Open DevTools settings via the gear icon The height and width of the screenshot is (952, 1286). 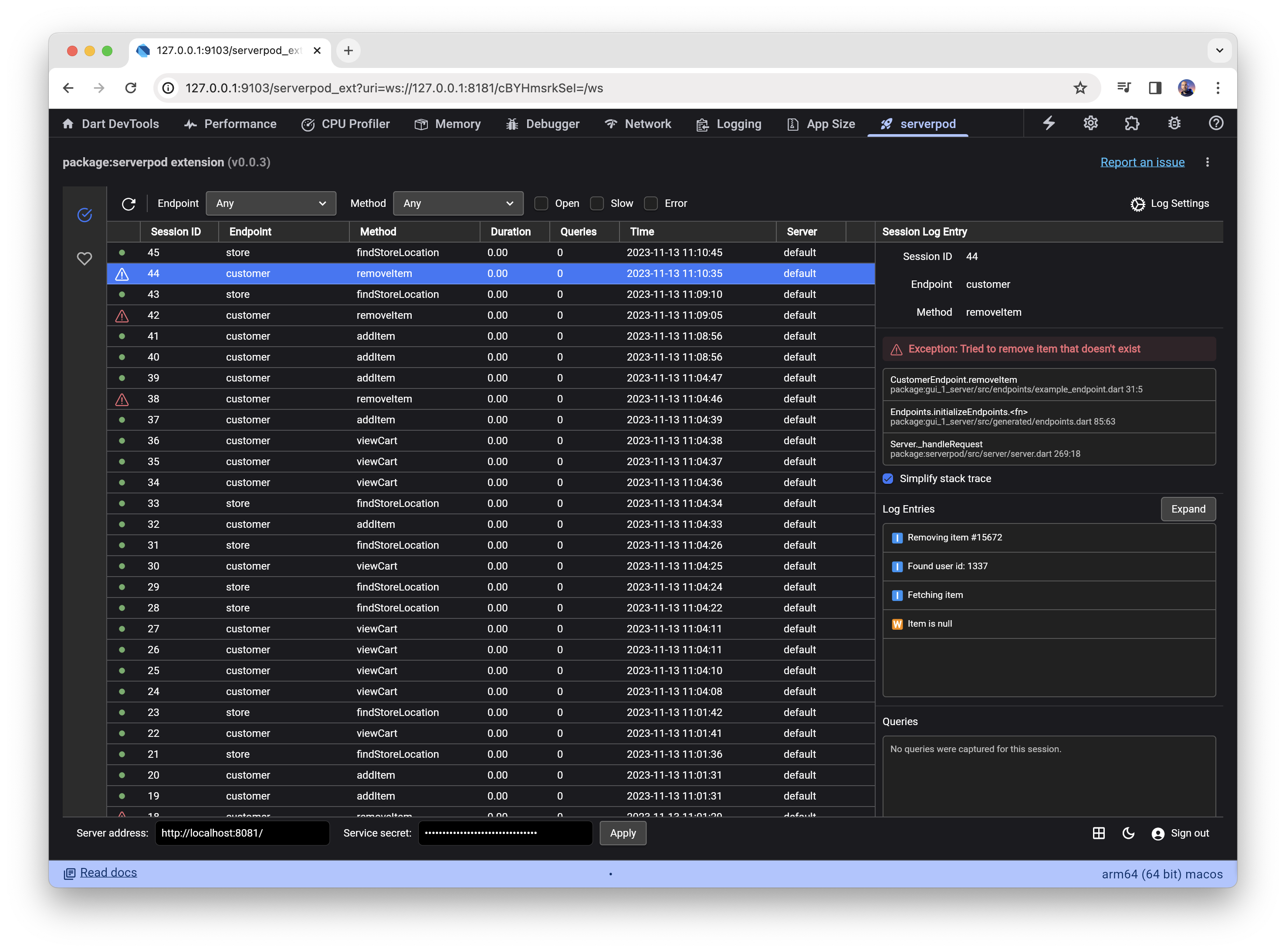1090,123
